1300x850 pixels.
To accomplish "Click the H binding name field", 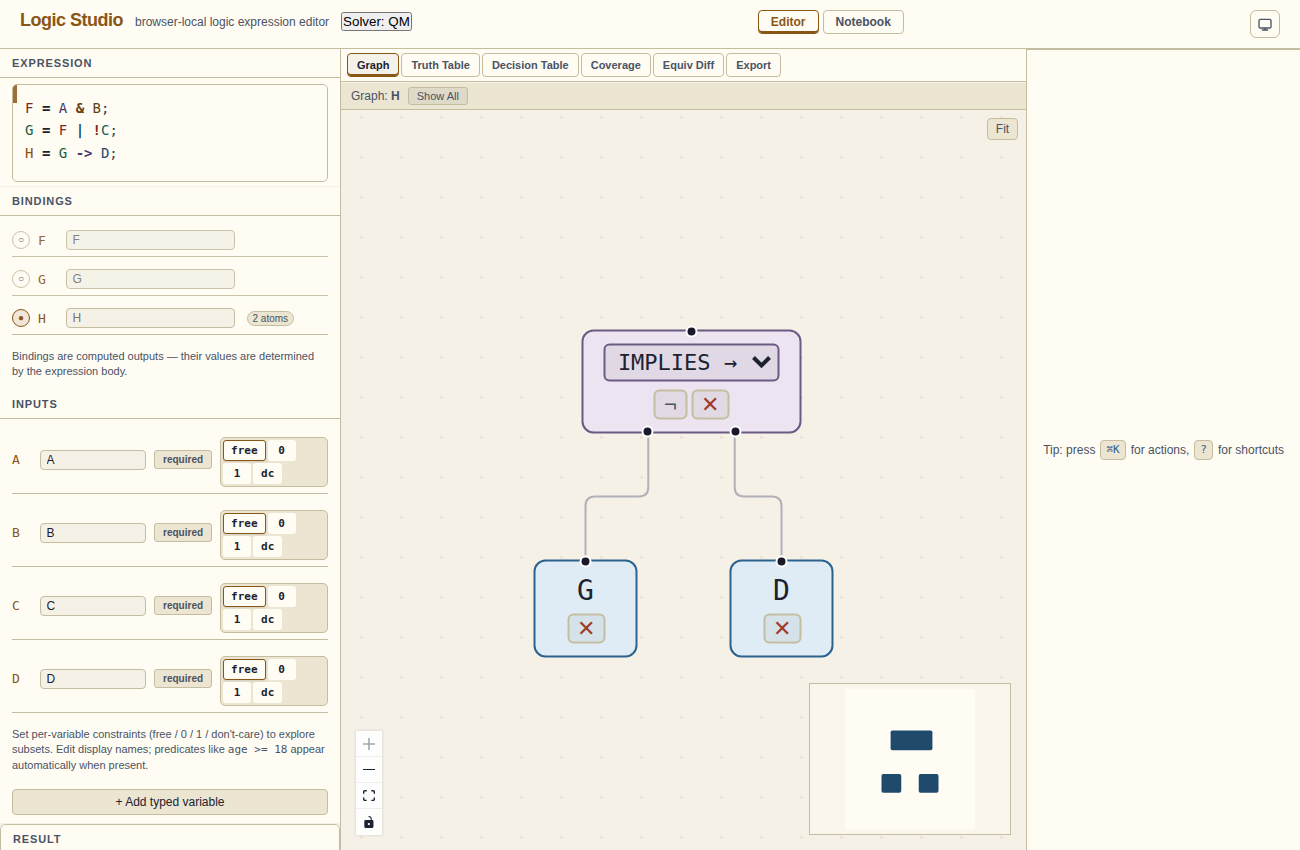I will (150, 318).
